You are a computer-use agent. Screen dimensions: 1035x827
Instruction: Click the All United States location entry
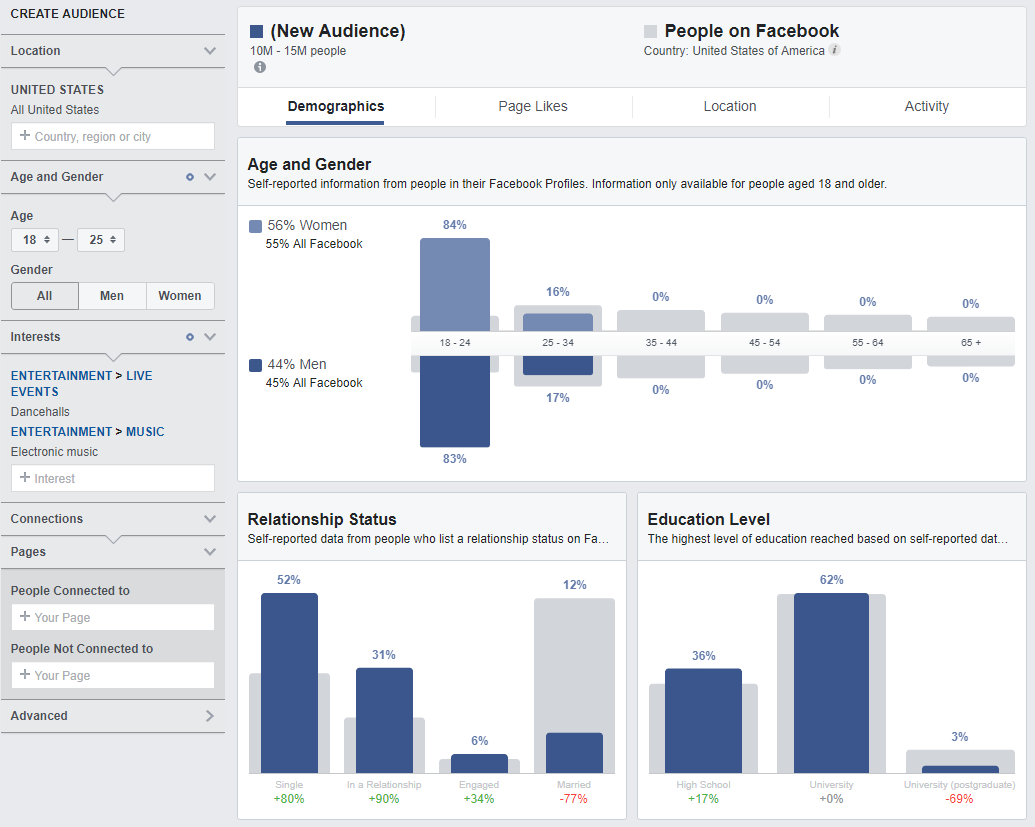click(x=55, y=110)
